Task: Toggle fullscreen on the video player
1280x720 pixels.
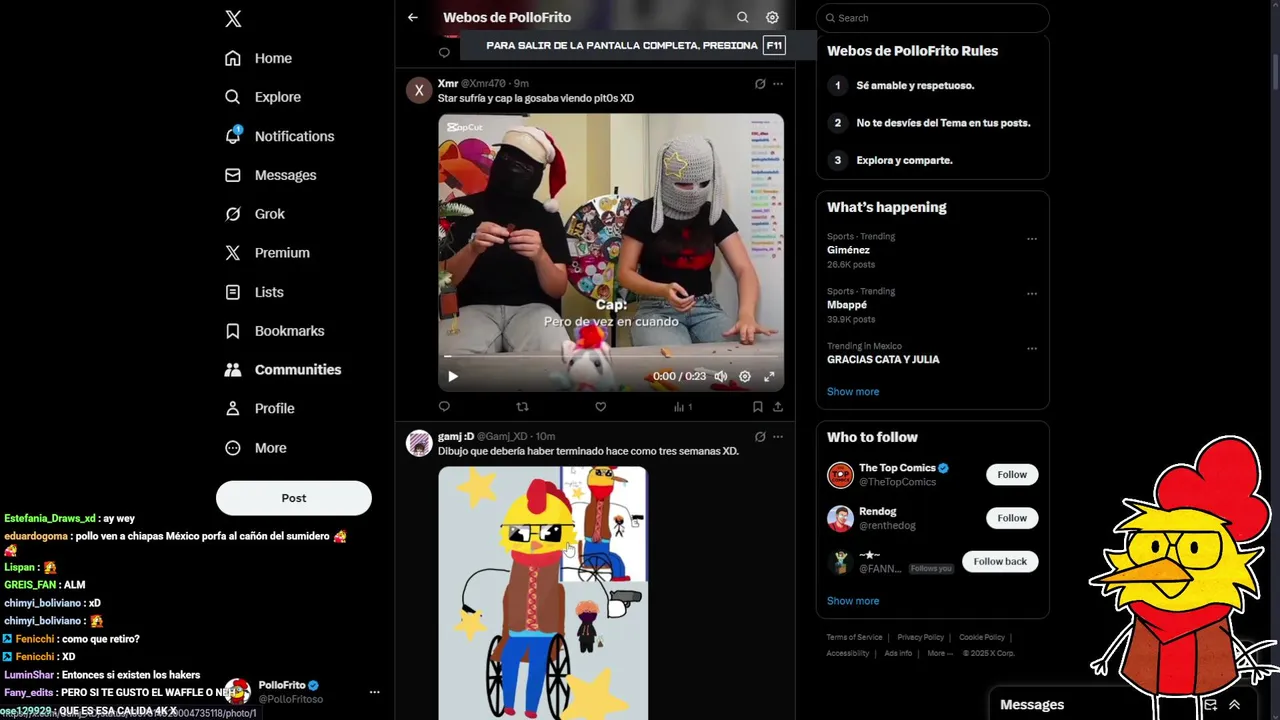Action: pos(769,376)
